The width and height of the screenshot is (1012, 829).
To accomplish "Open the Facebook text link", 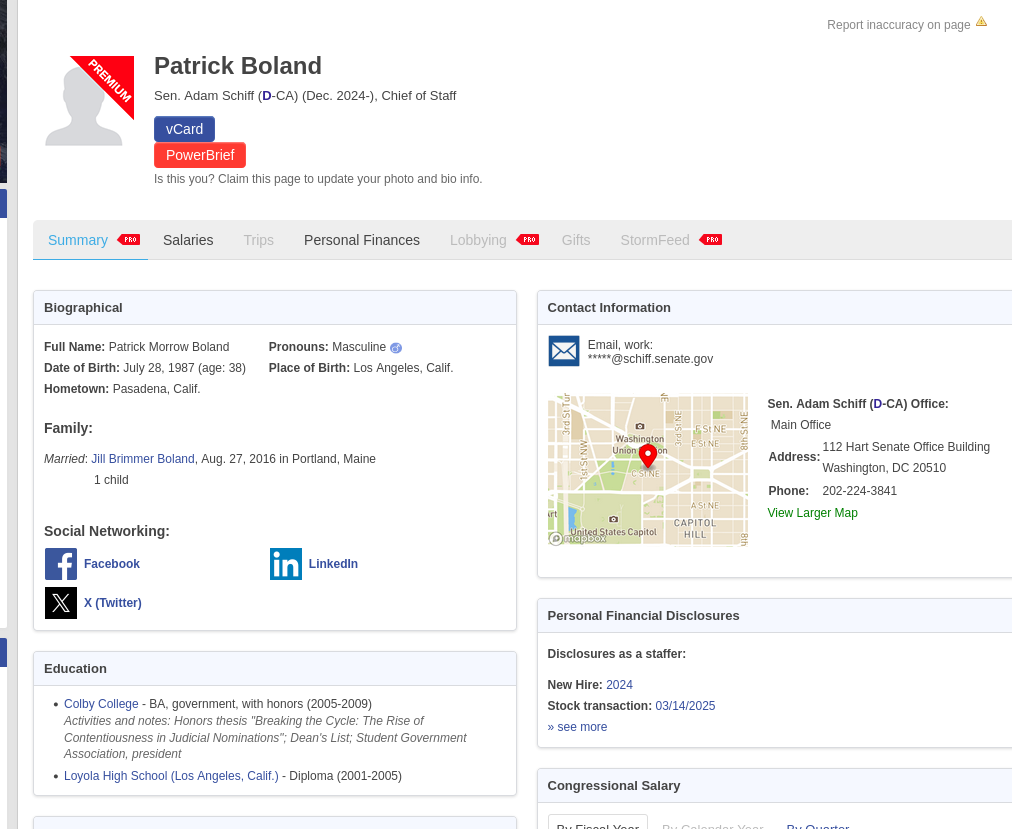I will [x=112, y=564].
